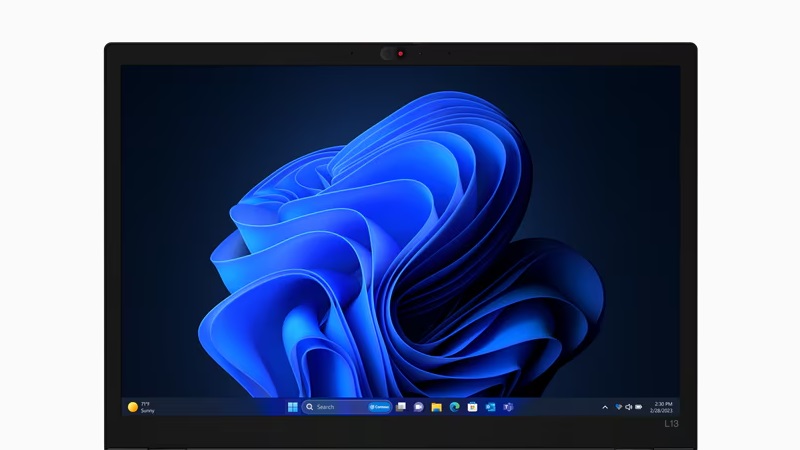Image resolution: width=800 pixels, height=450 pixels.
Task: Launch Microsoft Edge browser
Action: (x=454, y=407)
